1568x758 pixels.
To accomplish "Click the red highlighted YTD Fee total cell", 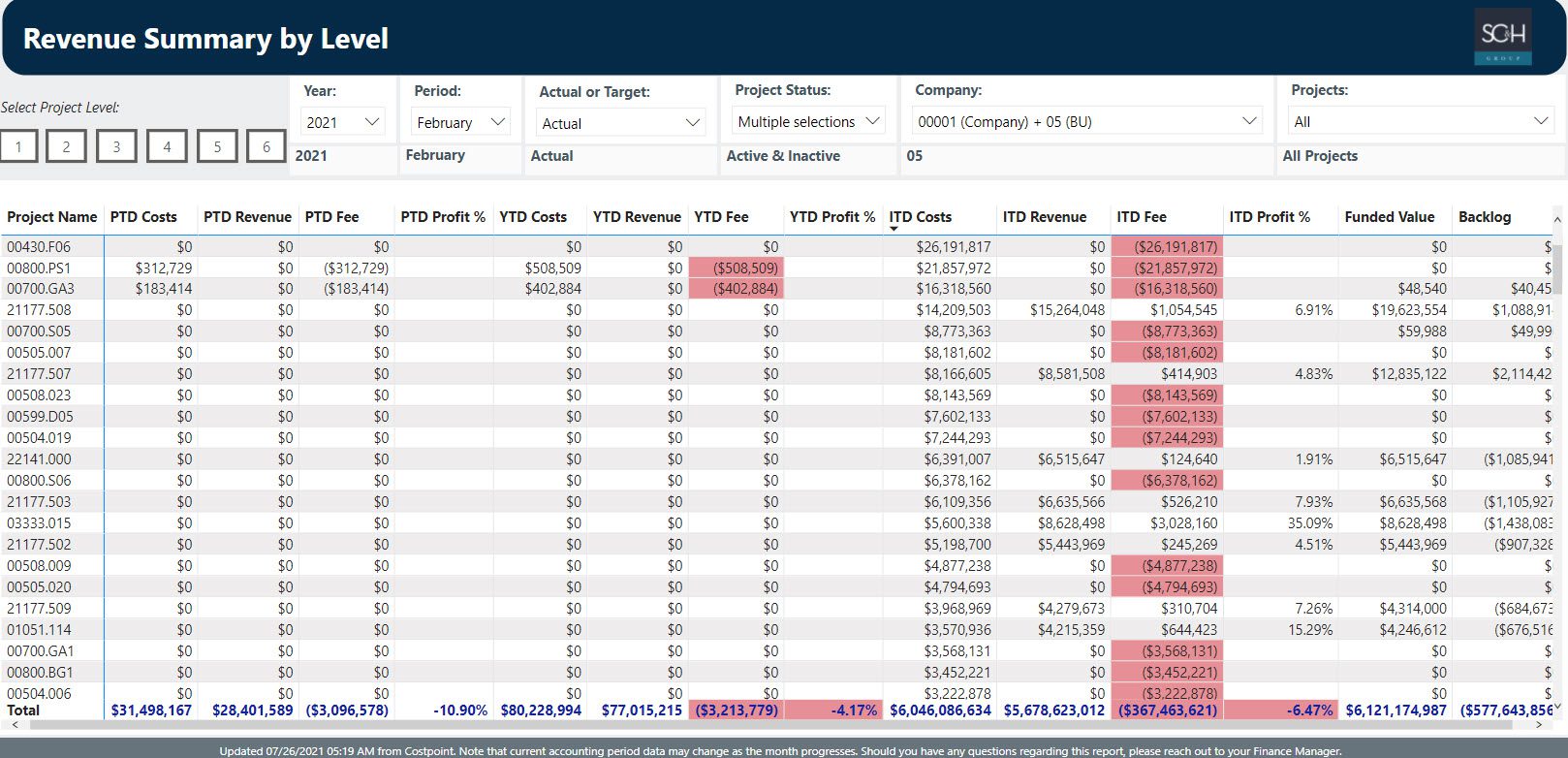I will 736,711.
